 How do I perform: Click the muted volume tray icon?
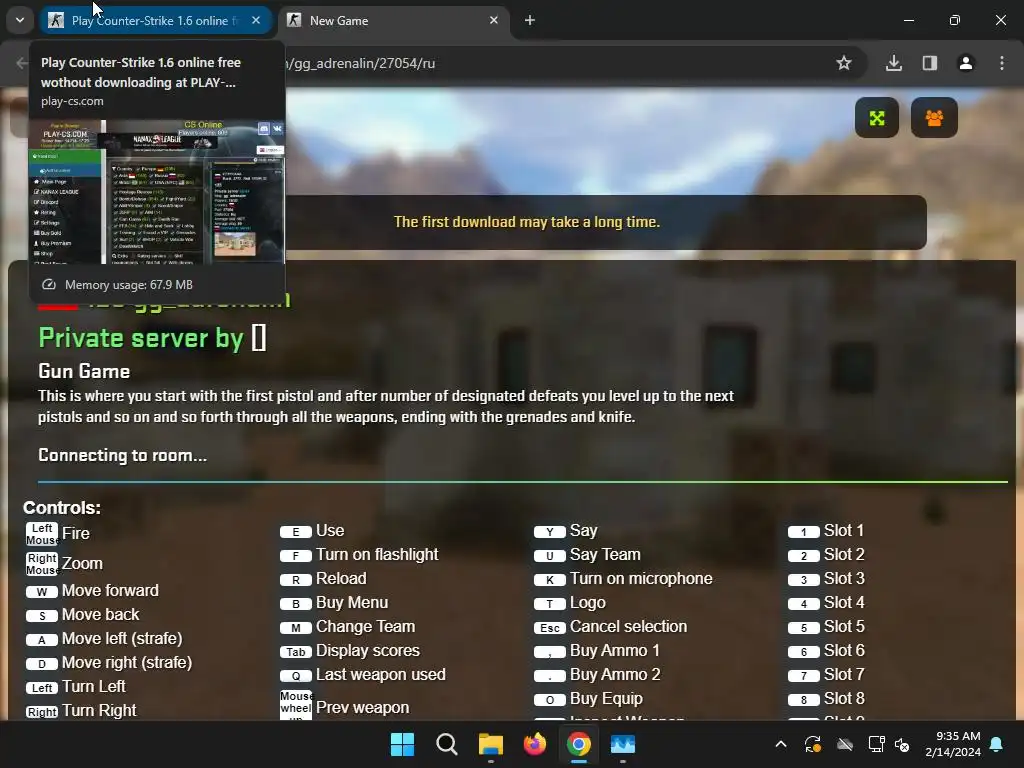tap(903, 744)
